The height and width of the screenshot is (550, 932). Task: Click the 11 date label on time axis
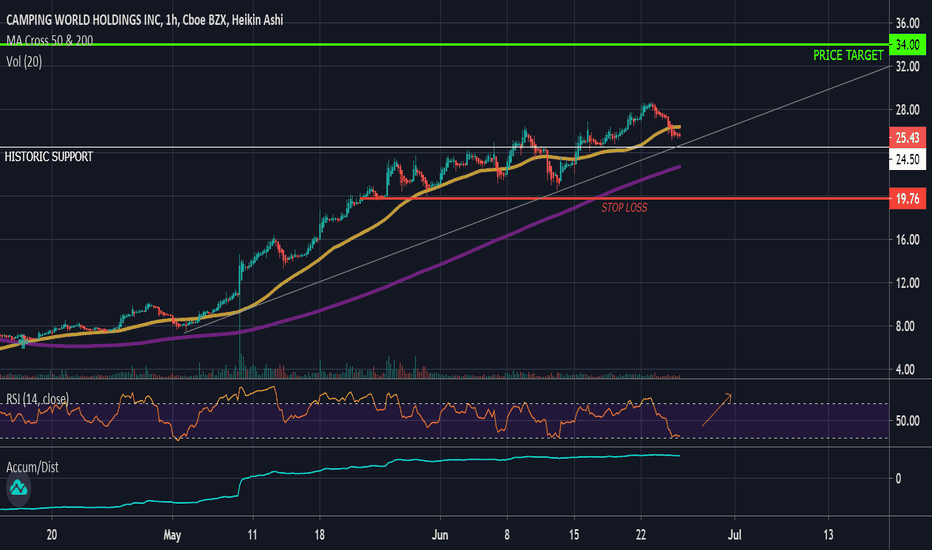[x=252, y=535]
